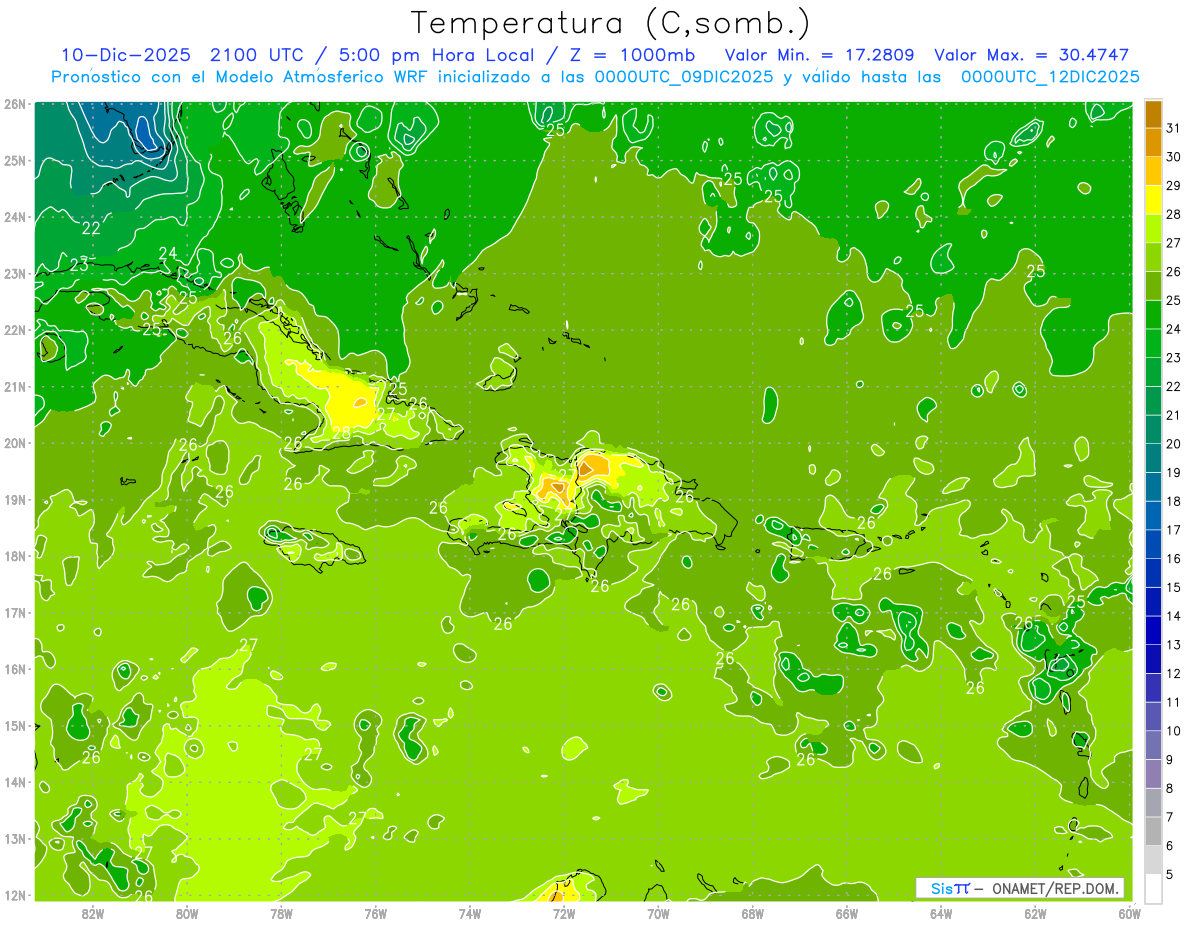The image size is (1200, 927).
Task: Select the legend swatch between 25 and 26
Action: pos(1153,286)
